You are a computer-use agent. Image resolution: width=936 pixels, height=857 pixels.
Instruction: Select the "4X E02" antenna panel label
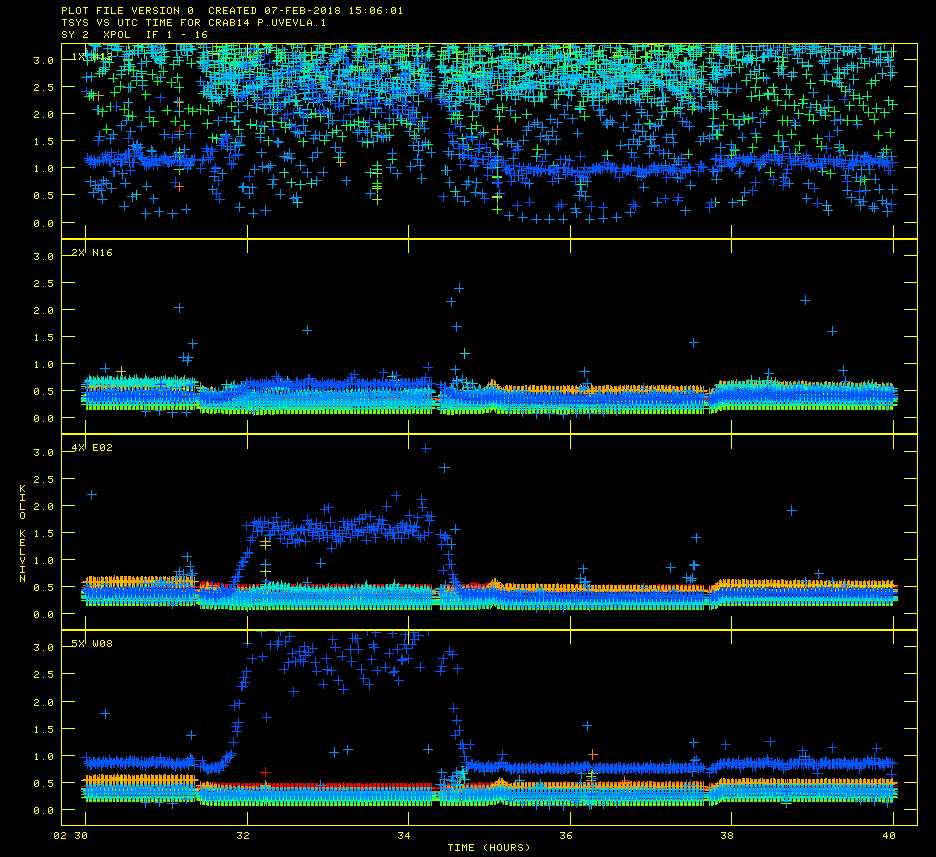(x=91, y=448)
